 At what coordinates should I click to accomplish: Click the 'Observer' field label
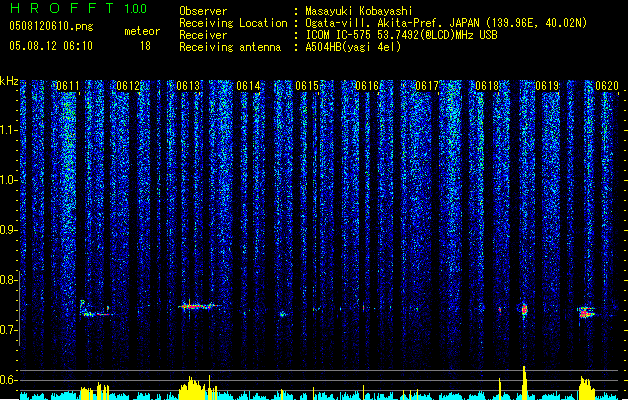(x=203, y=11)
